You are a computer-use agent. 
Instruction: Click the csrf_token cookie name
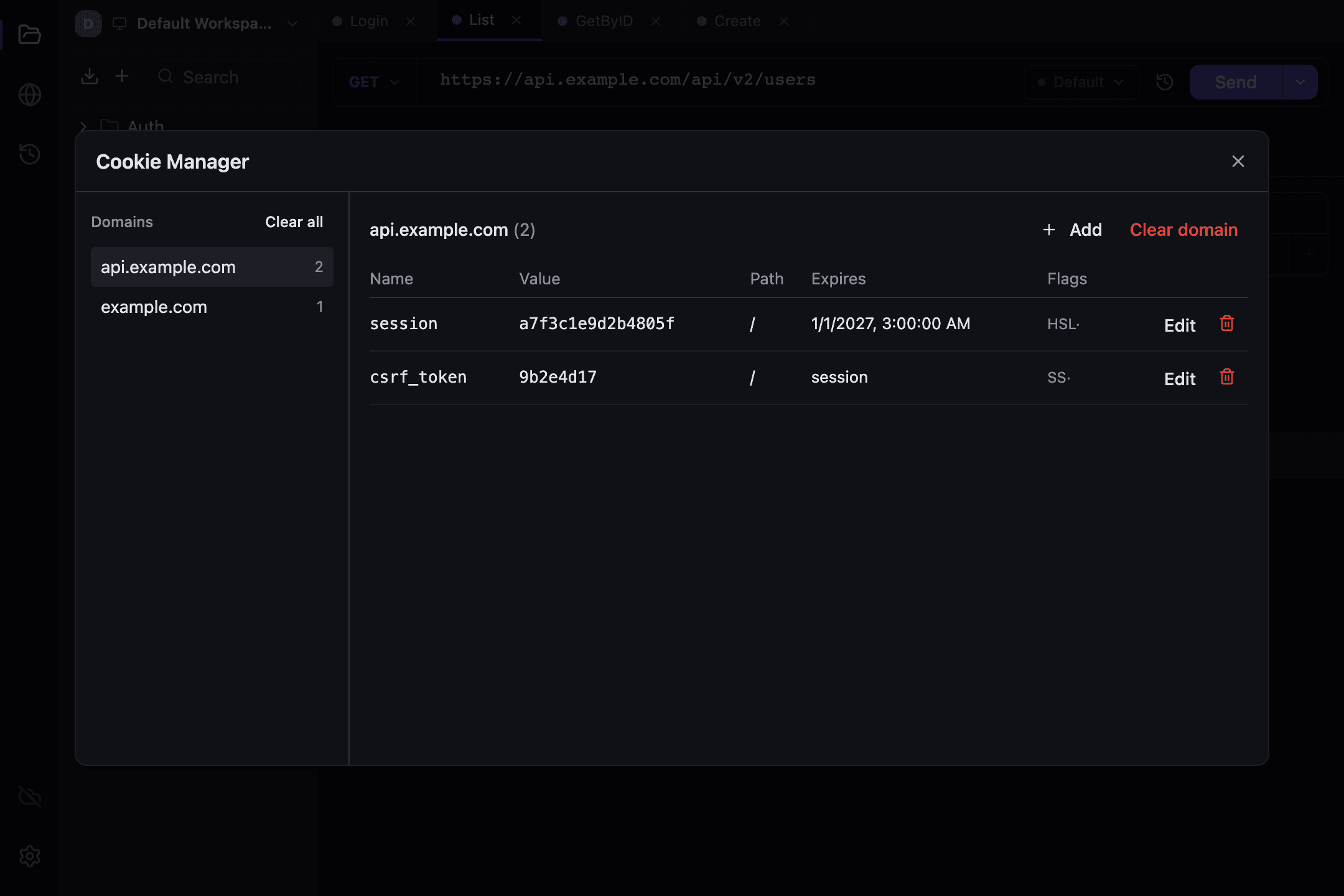coord(418,377)
